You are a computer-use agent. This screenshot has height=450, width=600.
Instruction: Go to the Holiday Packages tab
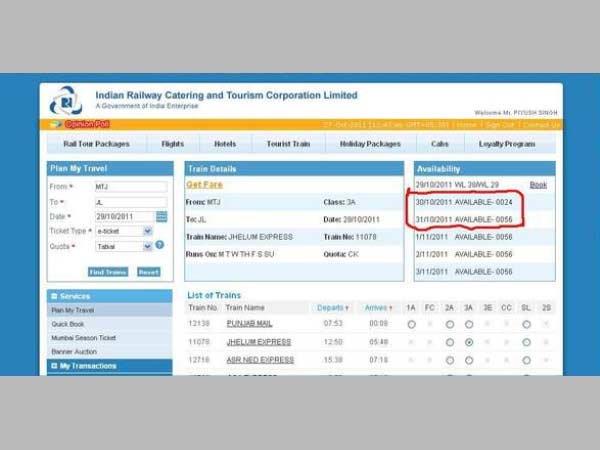click(369, 144)
